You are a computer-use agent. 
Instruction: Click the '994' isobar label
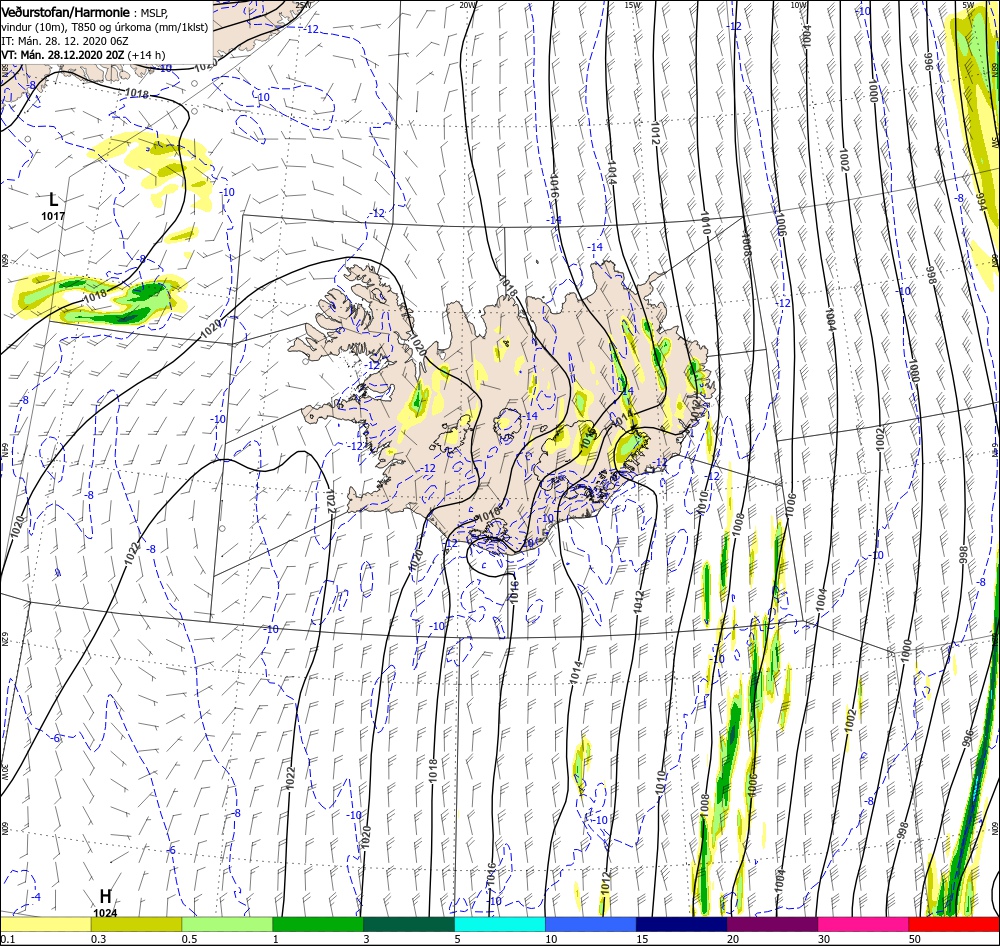(x=980, y=202)
